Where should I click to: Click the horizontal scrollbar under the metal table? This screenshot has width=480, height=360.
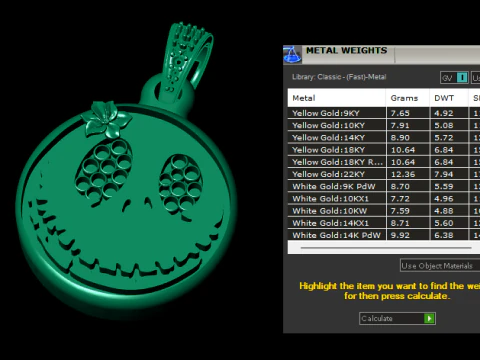coord(386,248)
